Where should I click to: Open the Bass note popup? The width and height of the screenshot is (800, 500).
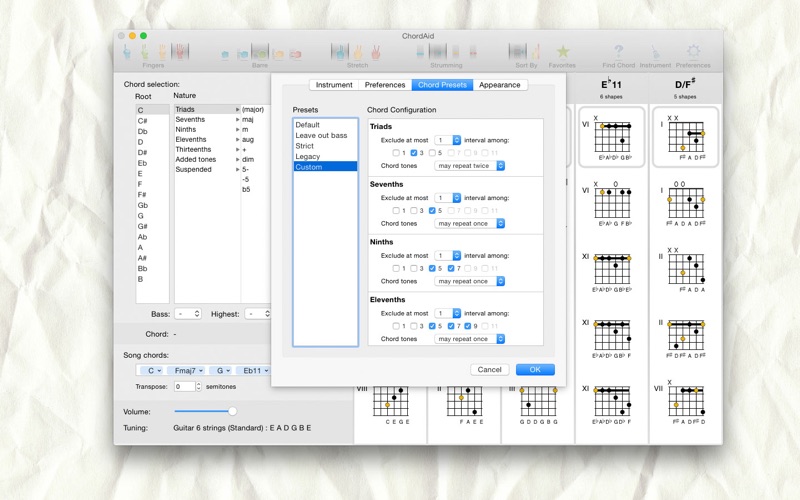pos(188,314)
